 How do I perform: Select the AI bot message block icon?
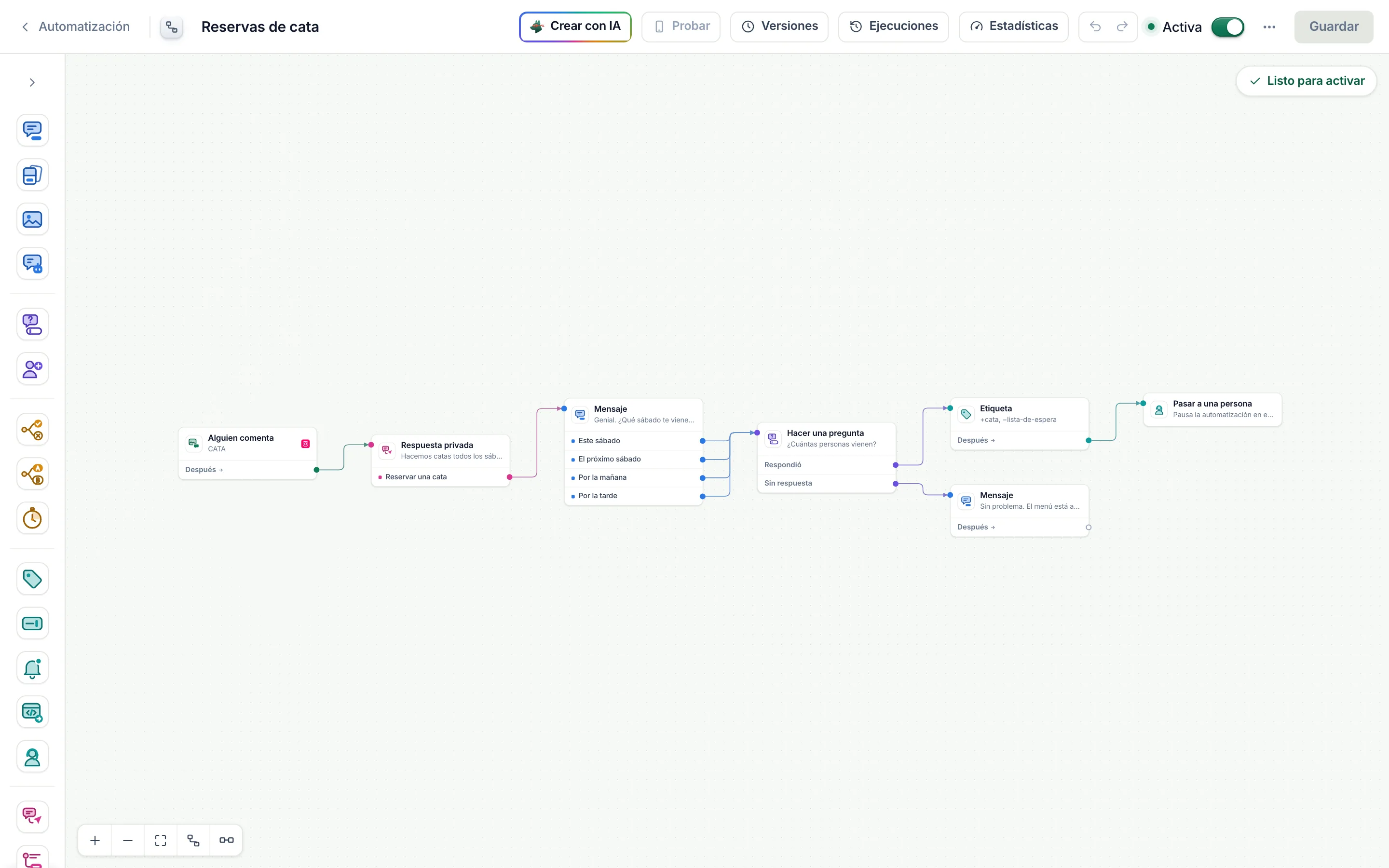(32, 263)
